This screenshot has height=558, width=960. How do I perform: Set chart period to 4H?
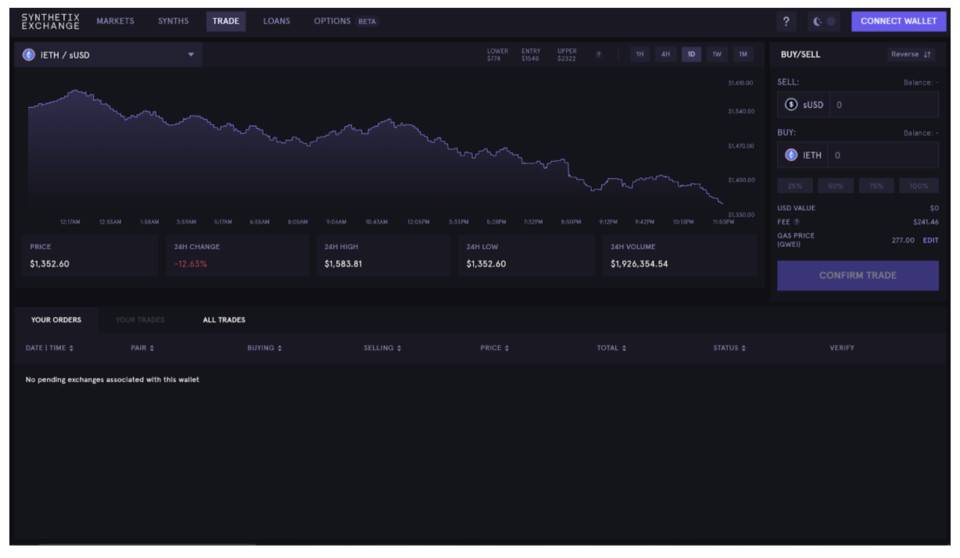pyautogui.click(x=666, y=55)
